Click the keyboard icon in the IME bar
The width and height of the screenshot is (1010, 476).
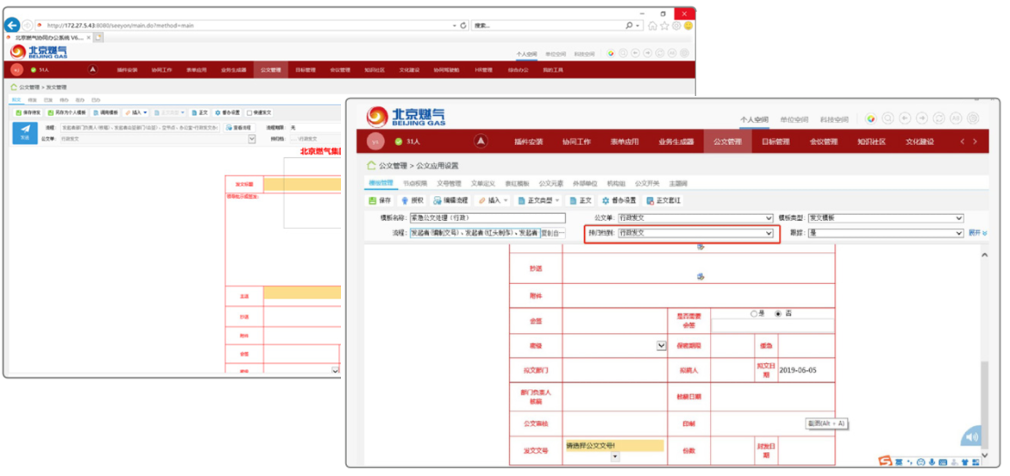943,462
